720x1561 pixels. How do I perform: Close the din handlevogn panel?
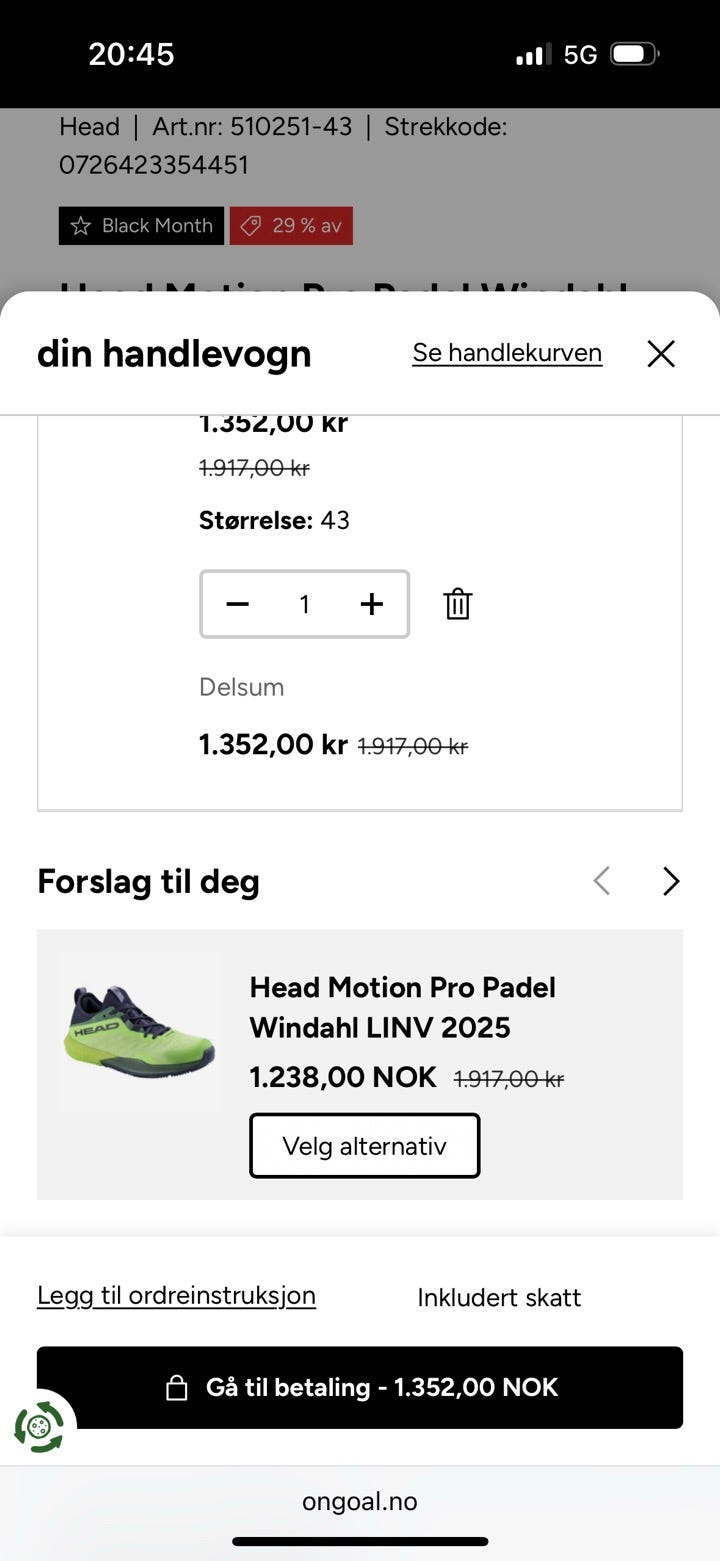point(661,353)
